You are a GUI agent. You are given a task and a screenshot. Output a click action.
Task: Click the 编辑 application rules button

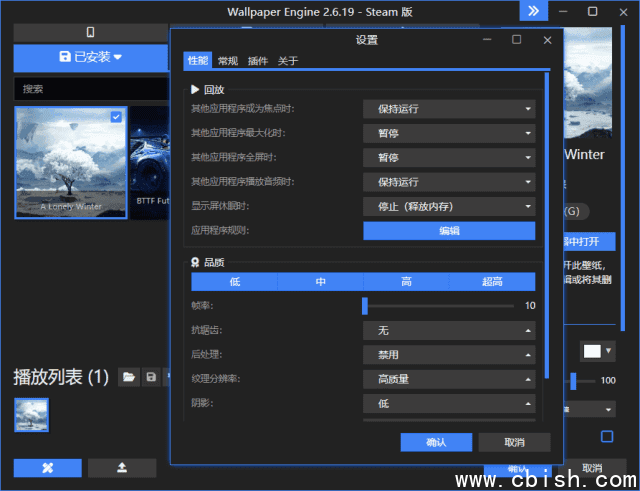coord(448,231)
